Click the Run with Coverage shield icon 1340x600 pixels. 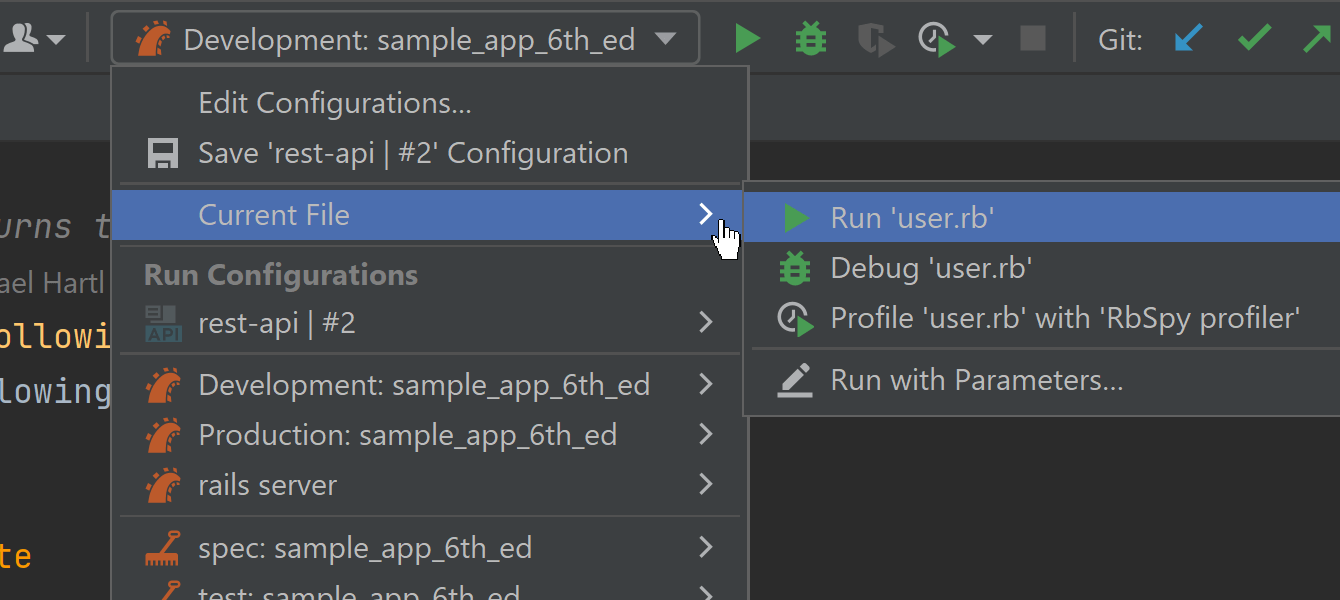pos(875,40)
